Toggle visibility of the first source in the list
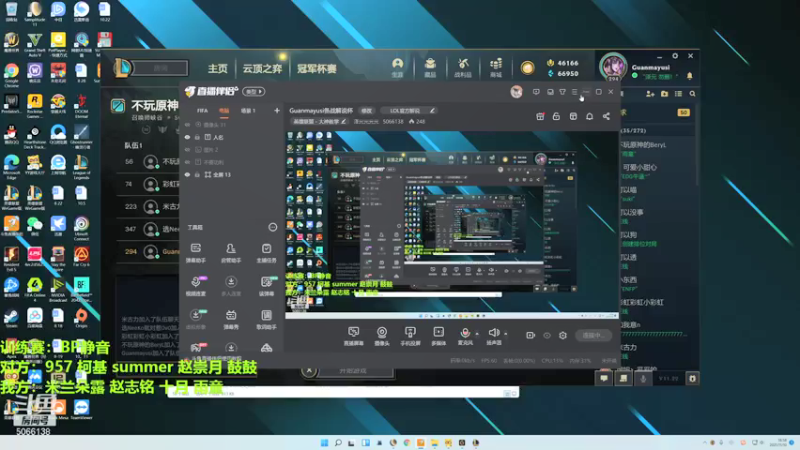 187,124
